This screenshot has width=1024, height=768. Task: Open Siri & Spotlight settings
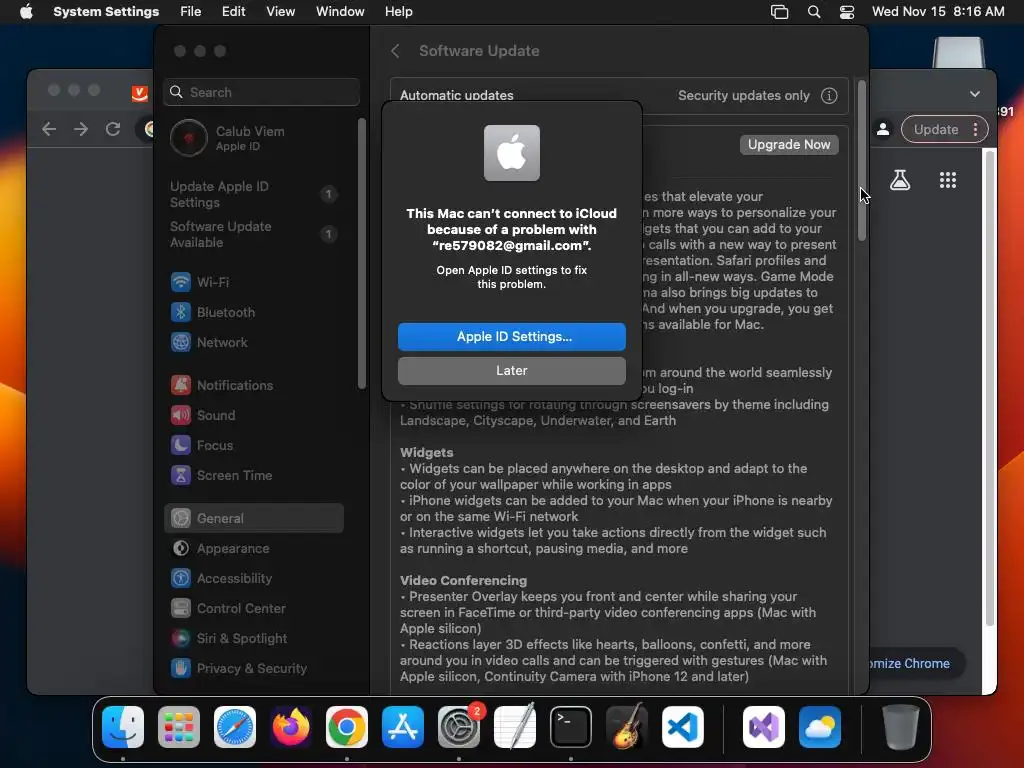253,639
